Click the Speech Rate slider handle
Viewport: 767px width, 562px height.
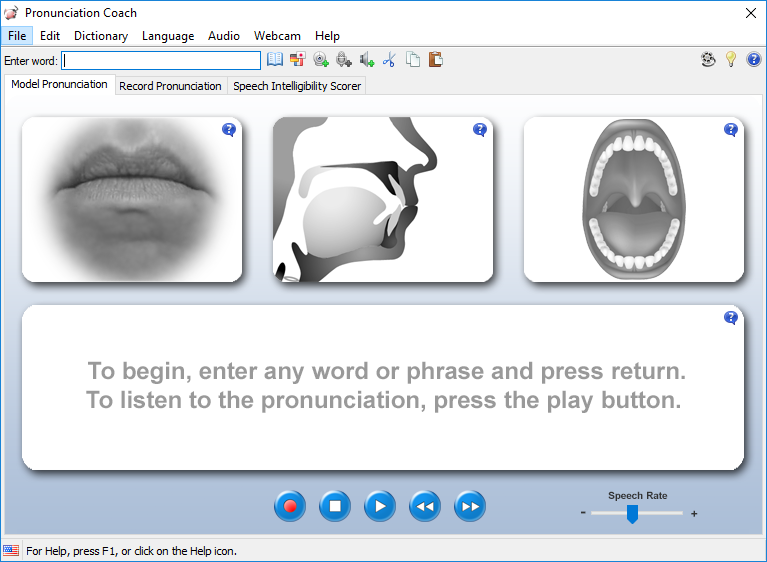point(632,513)
